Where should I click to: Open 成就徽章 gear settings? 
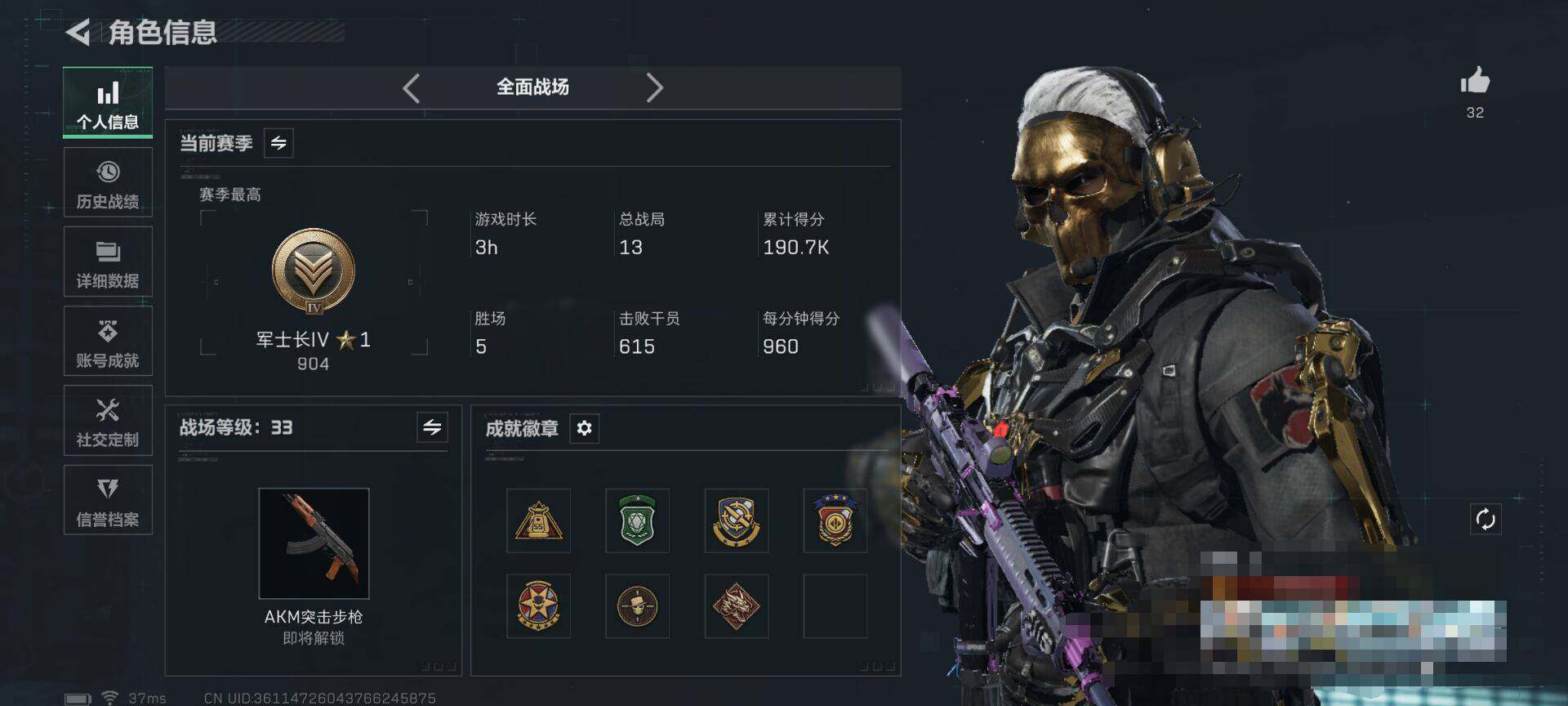click(x=584, y=428)
